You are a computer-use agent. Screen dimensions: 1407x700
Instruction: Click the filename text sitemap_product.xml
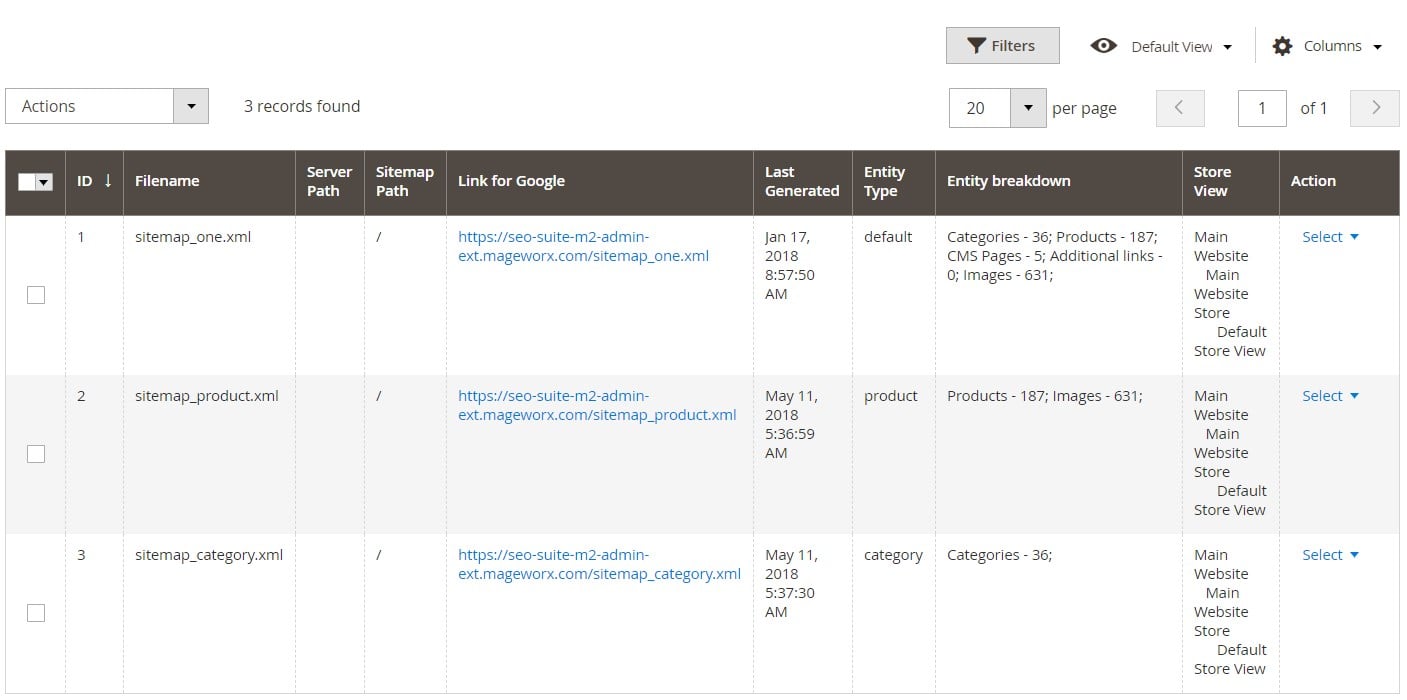click(207, 396)
